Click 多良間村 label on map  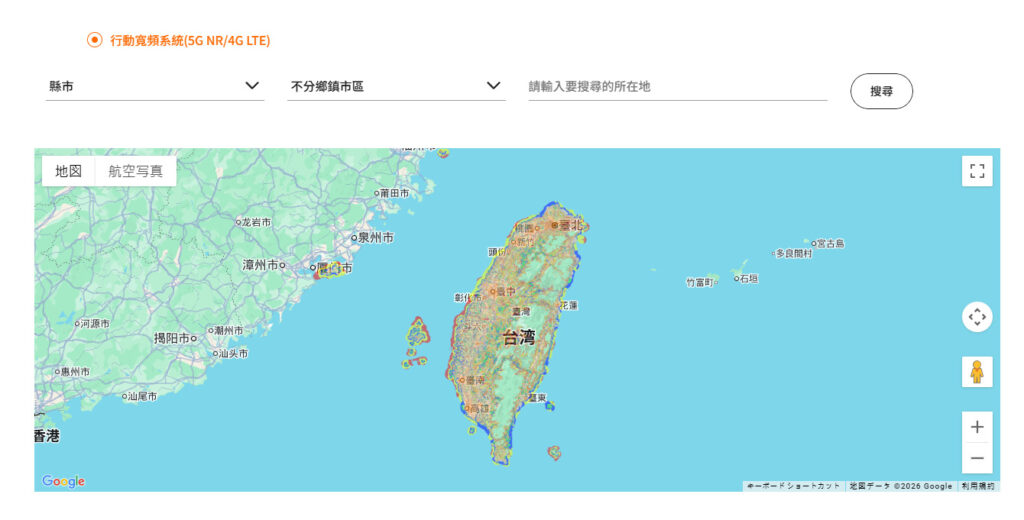coord(794,253)
